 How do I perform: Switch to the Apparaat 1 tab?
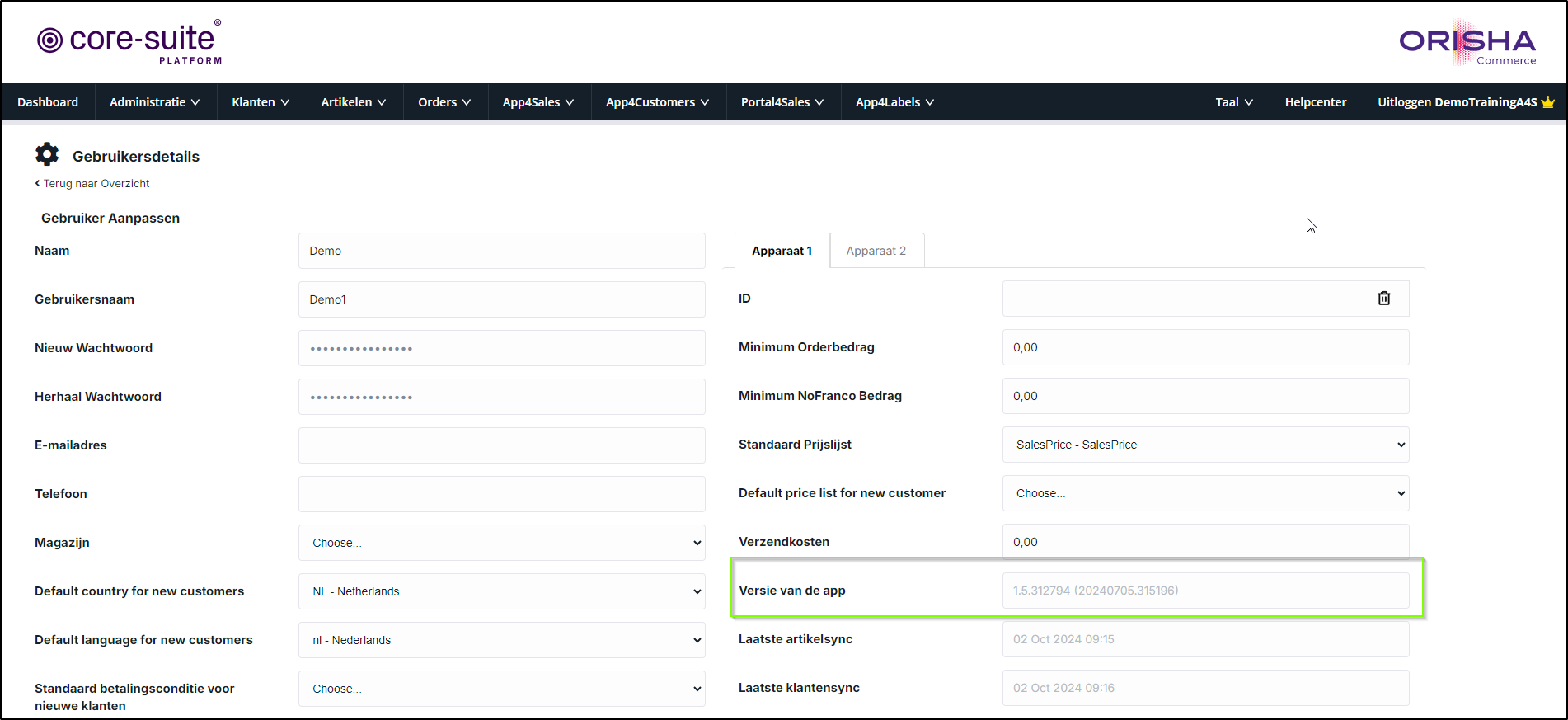782,251
